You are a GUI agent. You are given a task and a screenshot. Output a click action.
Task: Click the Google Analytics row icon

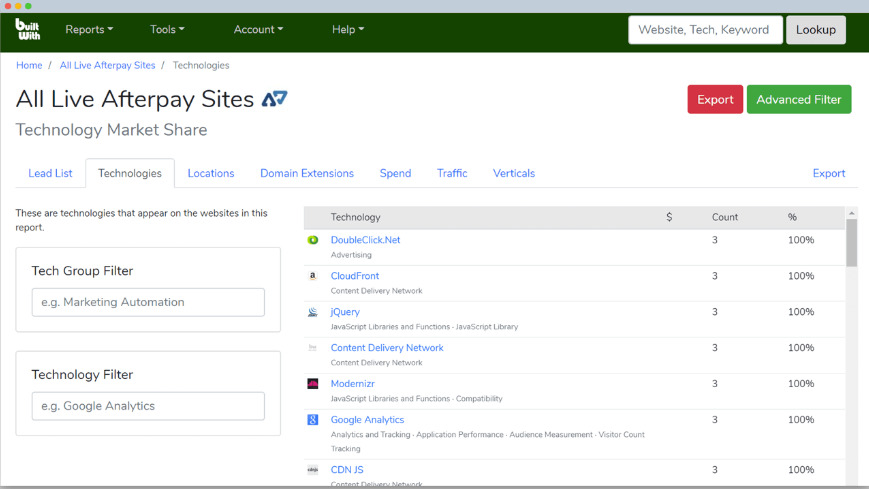pyautogui.click(x=313, y=420)
